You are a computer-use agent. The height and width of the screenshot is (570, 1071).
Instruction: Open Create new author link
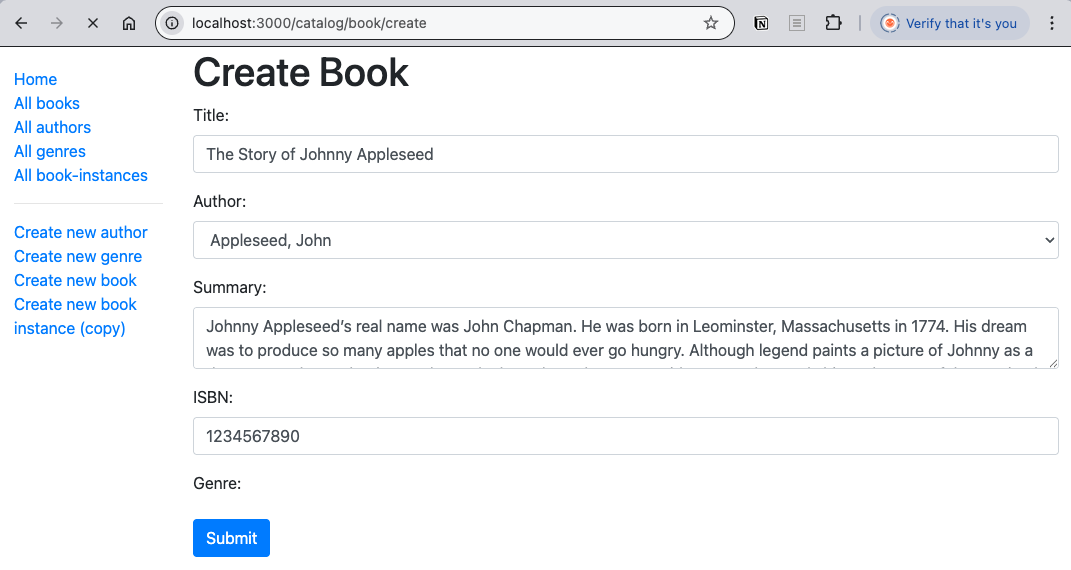(x=81, y=232)
